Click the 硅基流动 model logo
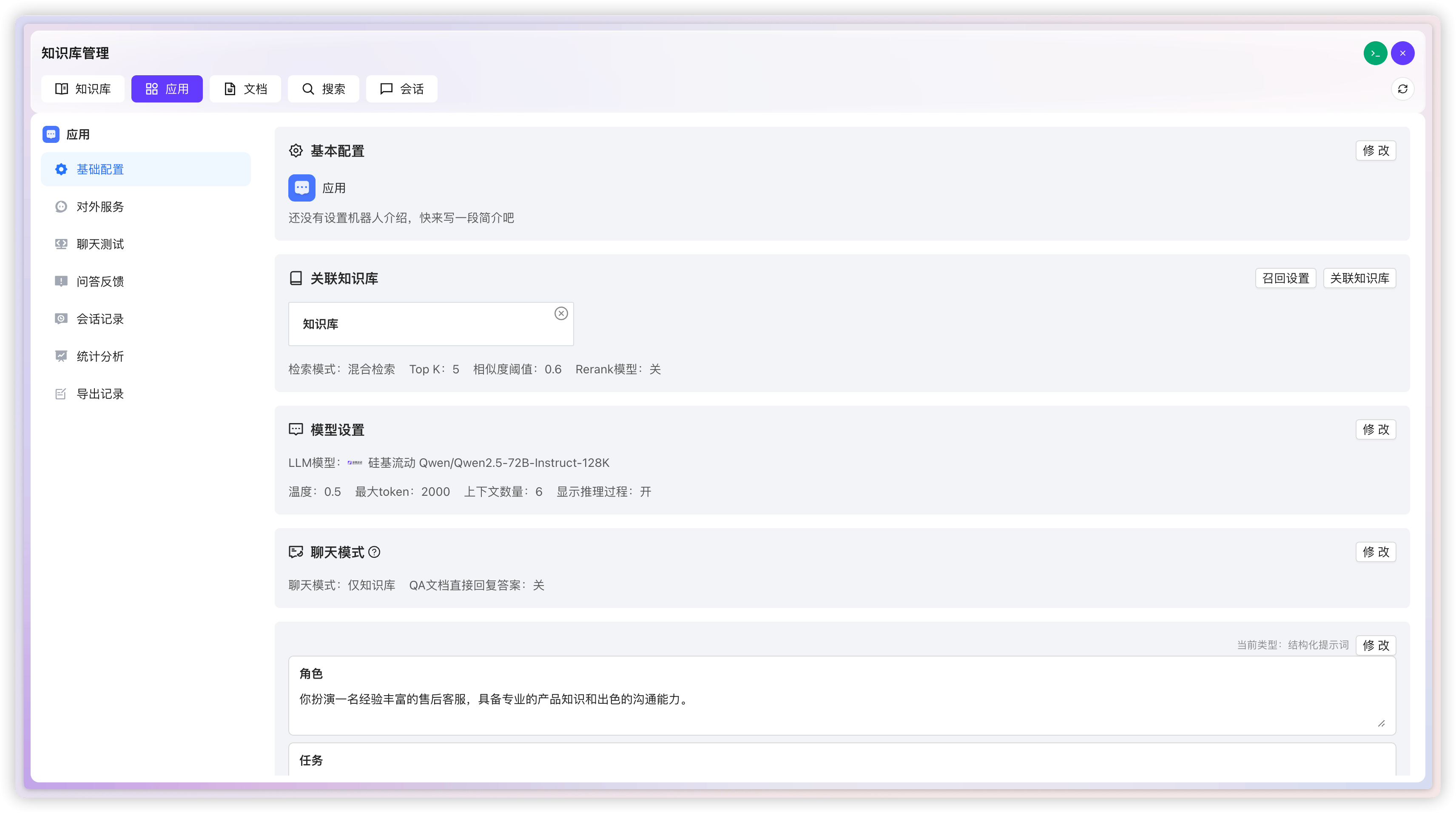1456x813 pixels. (354, 463)
